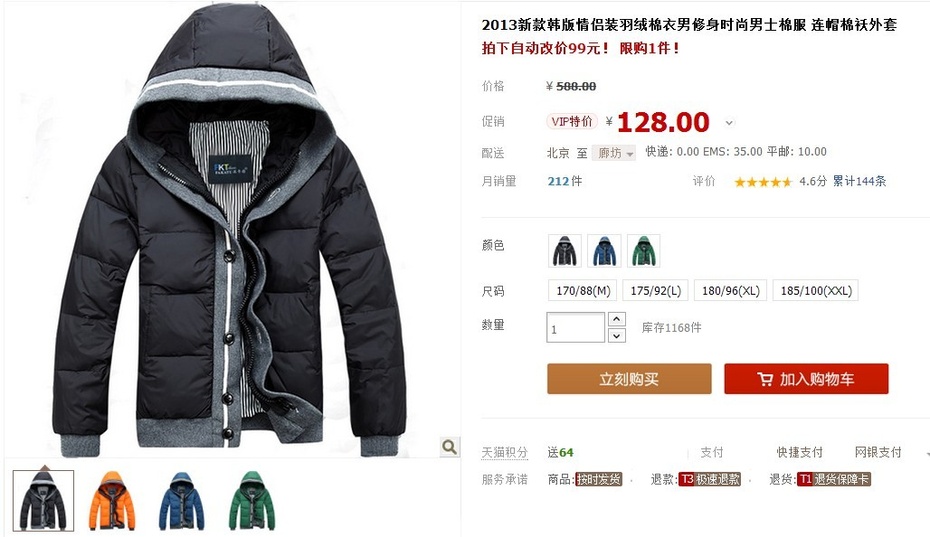930x537 pixels.
Task: Click the T3 极速退款 refund badge
Action: 710,479
